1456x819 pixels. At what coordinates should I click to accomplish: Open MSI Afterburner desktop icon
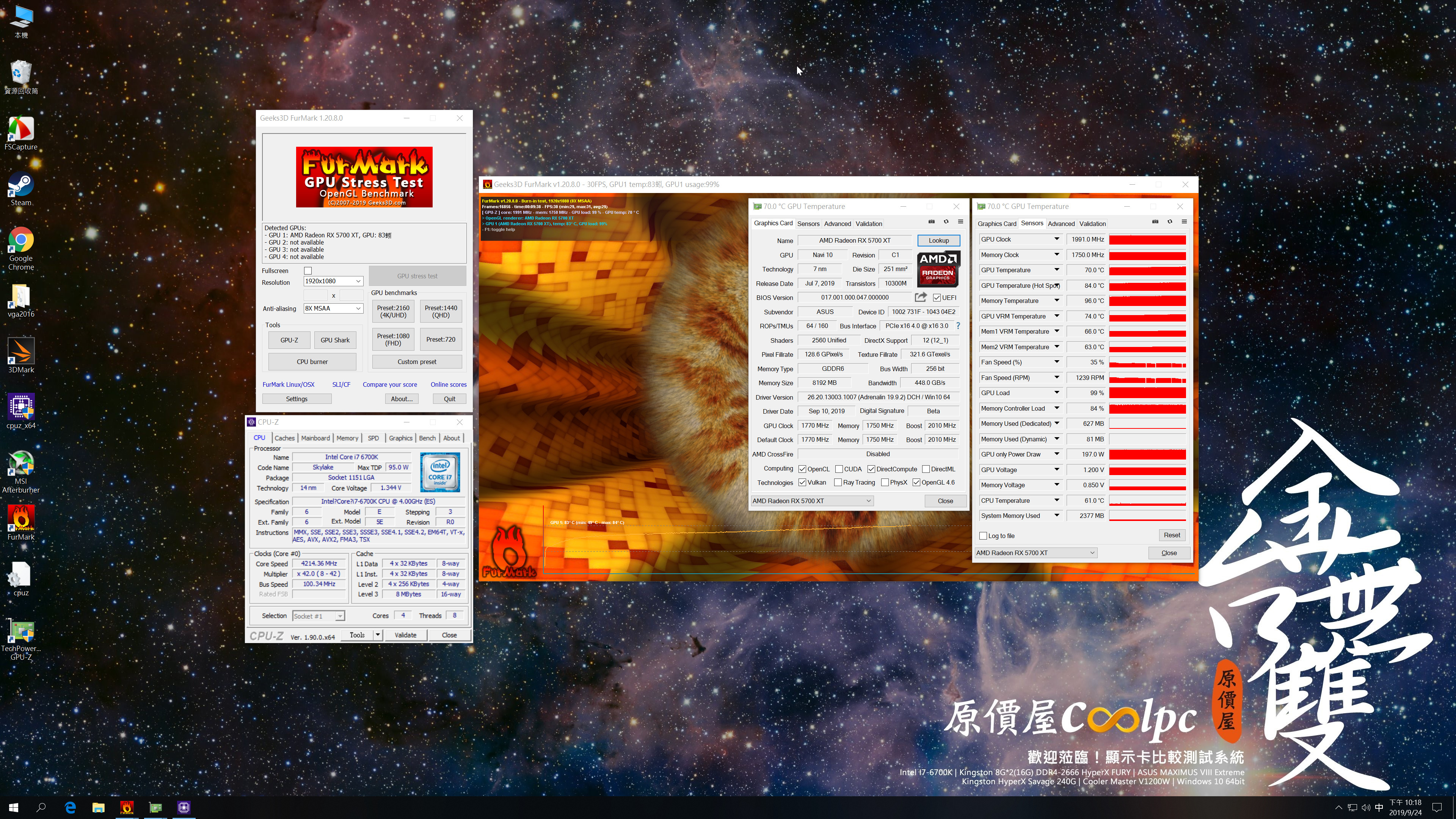21,472
